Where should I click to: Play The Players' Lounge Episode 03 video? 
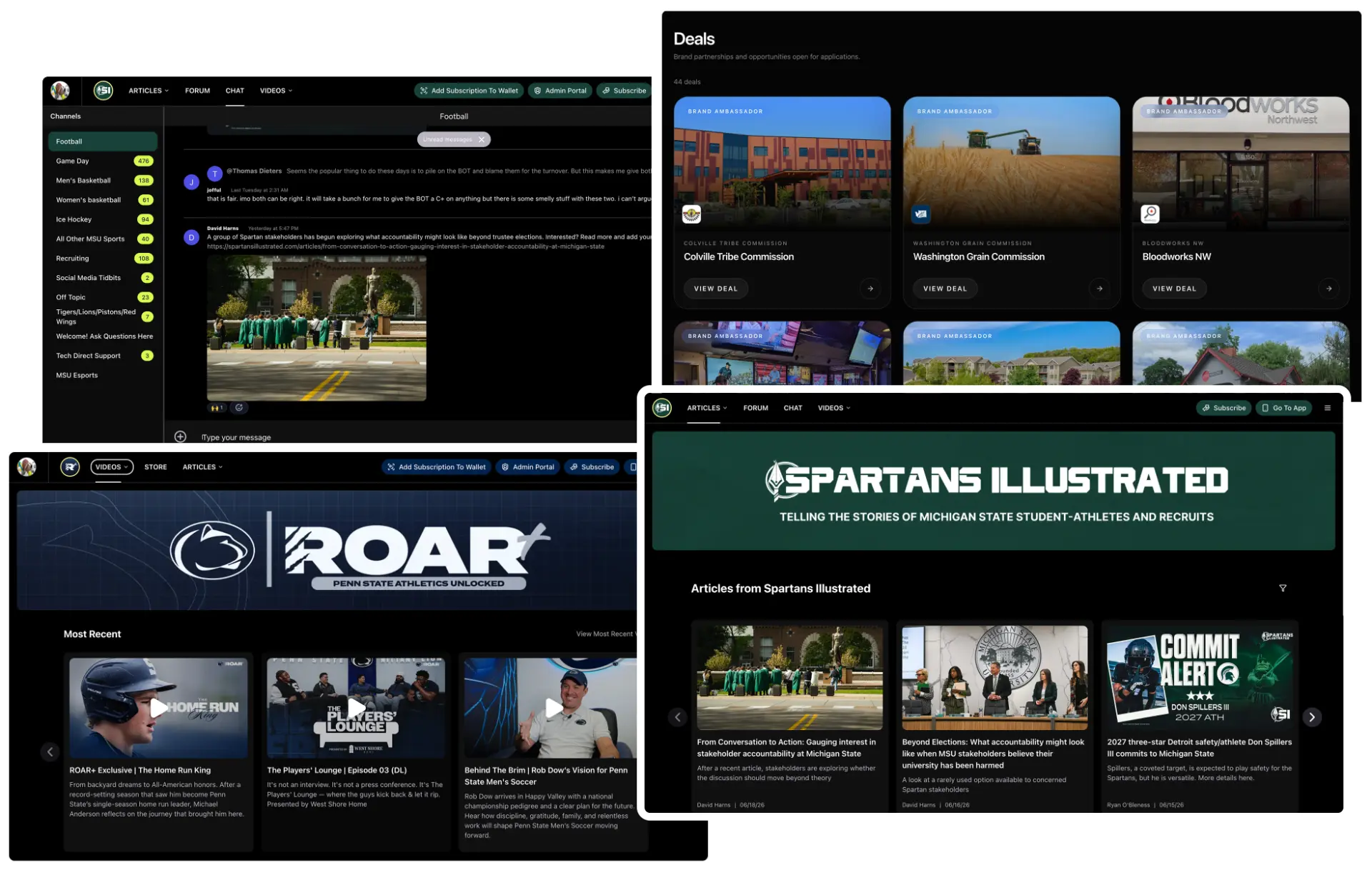coord(356,708)
